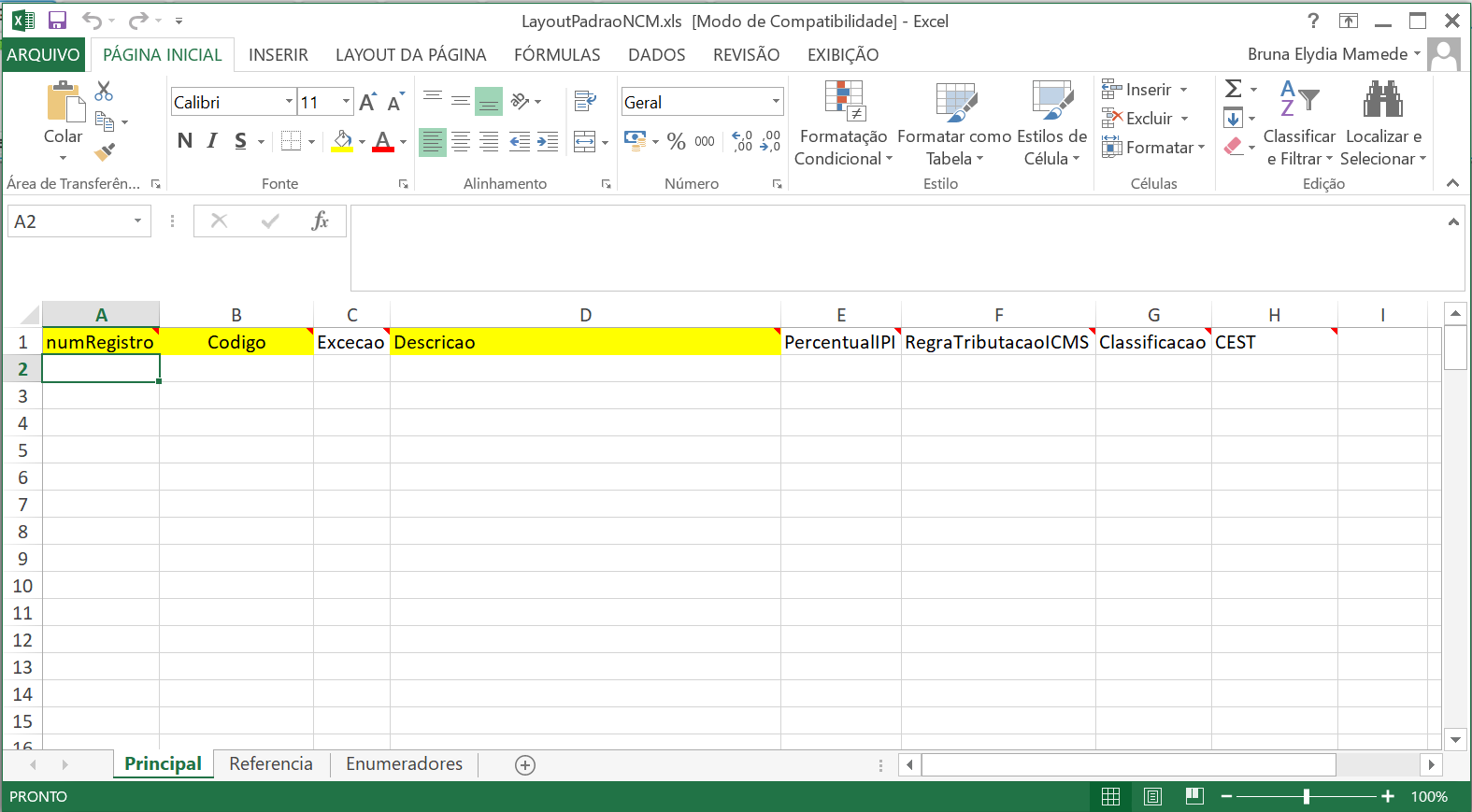
Task: Click the Cut scissors icon
Action: click(x=104, y=91)
